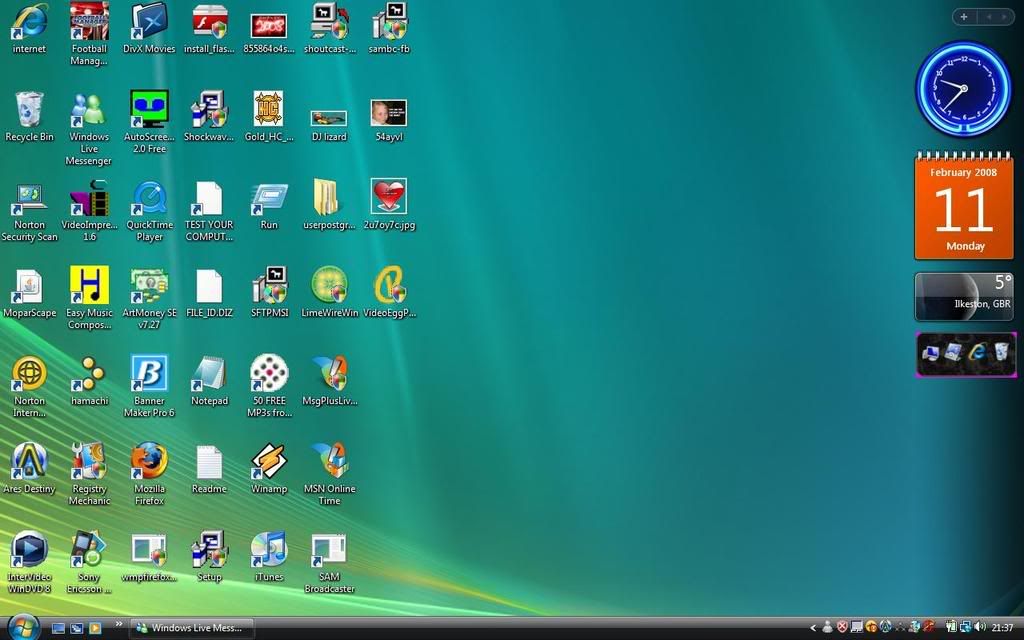Open the LimeWireWin icon
Viewport: 1024px width, 640px height.
click(329, 287)
